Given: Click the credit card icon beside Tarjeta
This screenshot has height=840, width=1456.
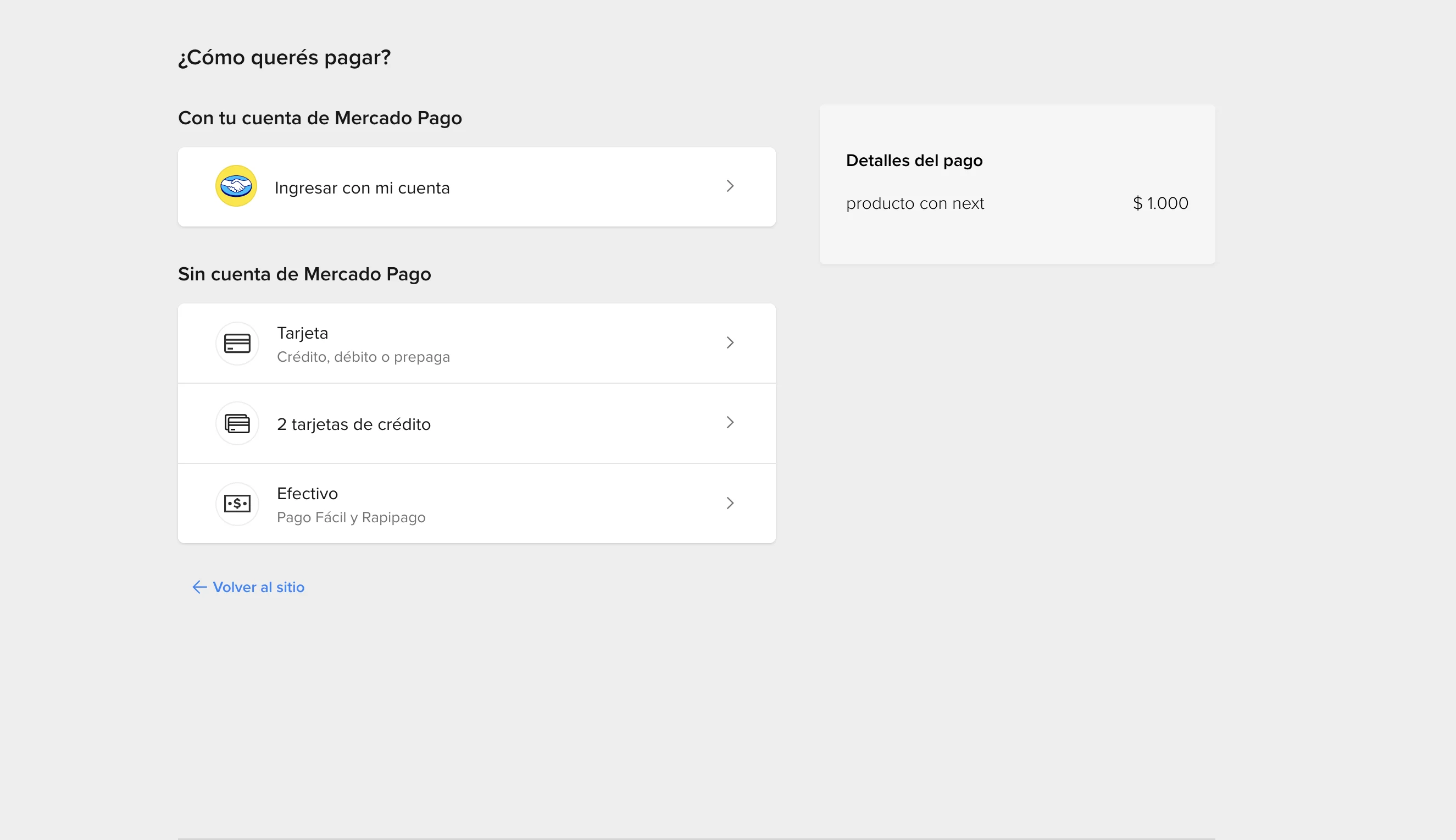Looking at the screenshot, I should (x=237, y=343).
